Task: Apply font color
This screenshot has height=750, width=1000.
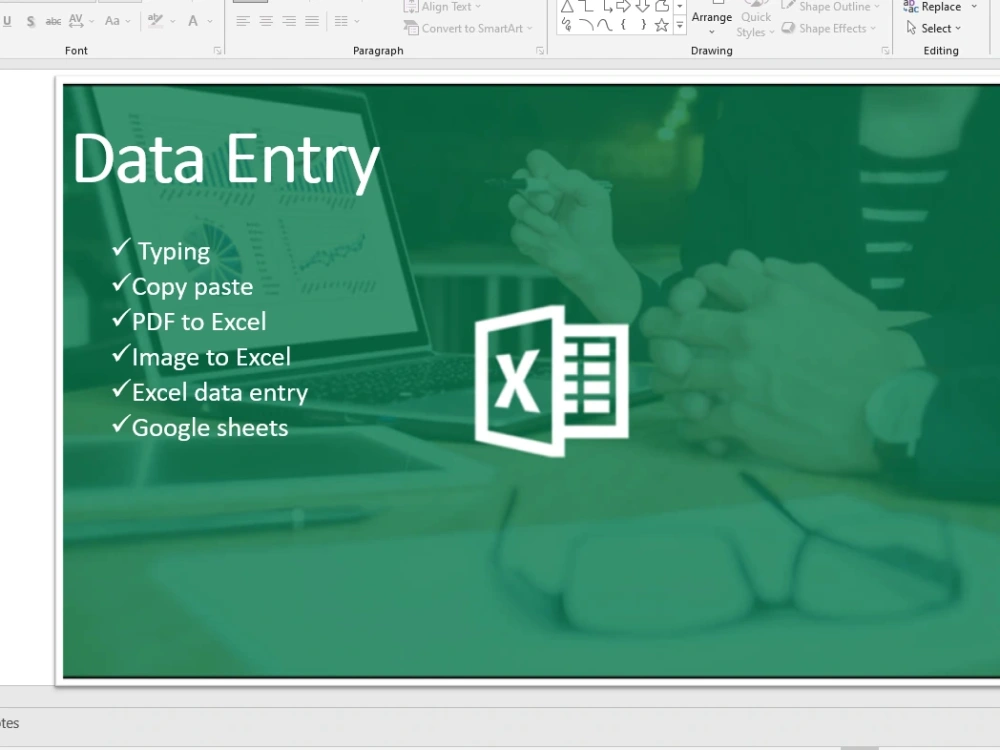Action: (x=193, y=21)
